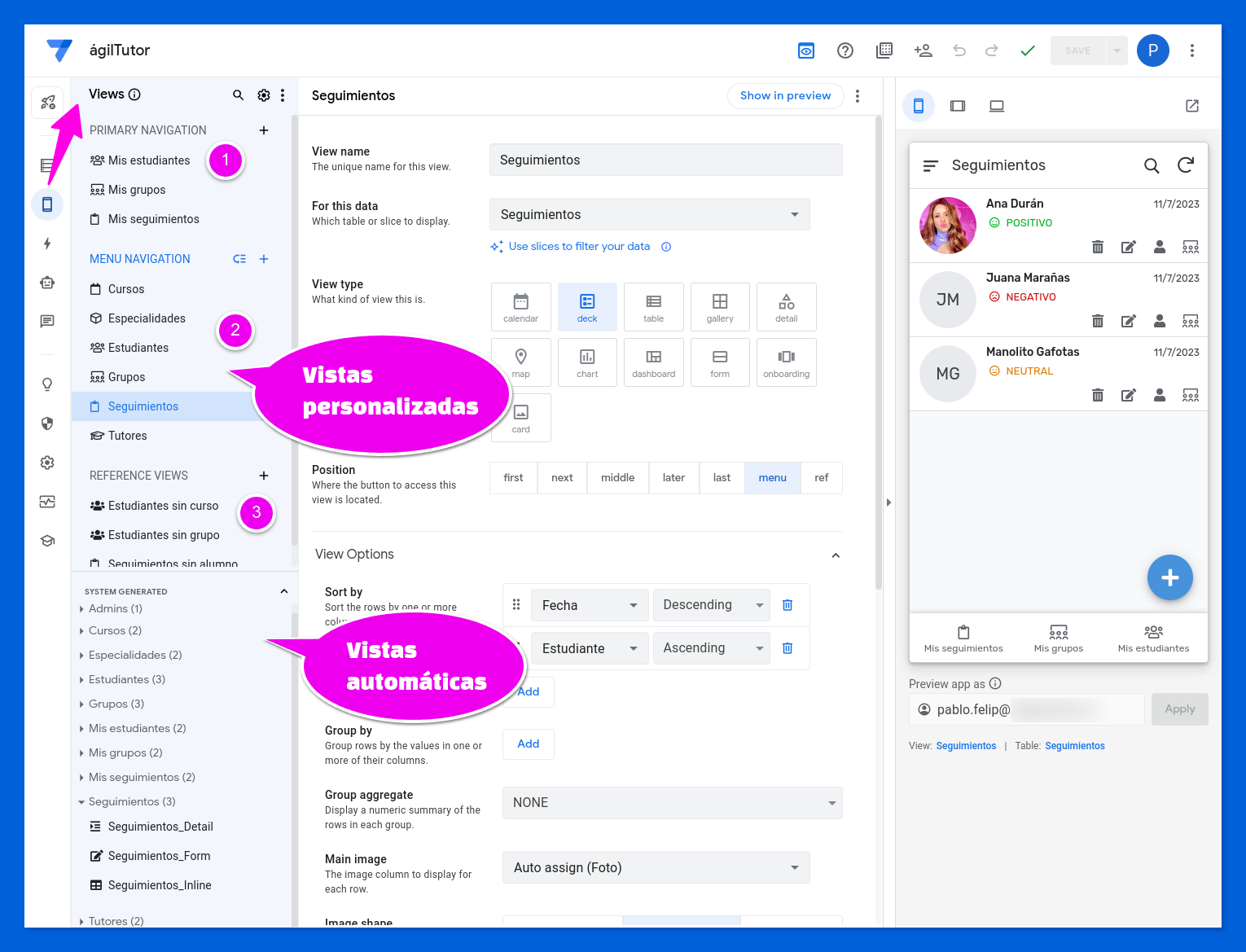This screenshot has width=1246, height=952.
Task: Open Ana Durán's photo thumbnail
Action: point(948,226)
